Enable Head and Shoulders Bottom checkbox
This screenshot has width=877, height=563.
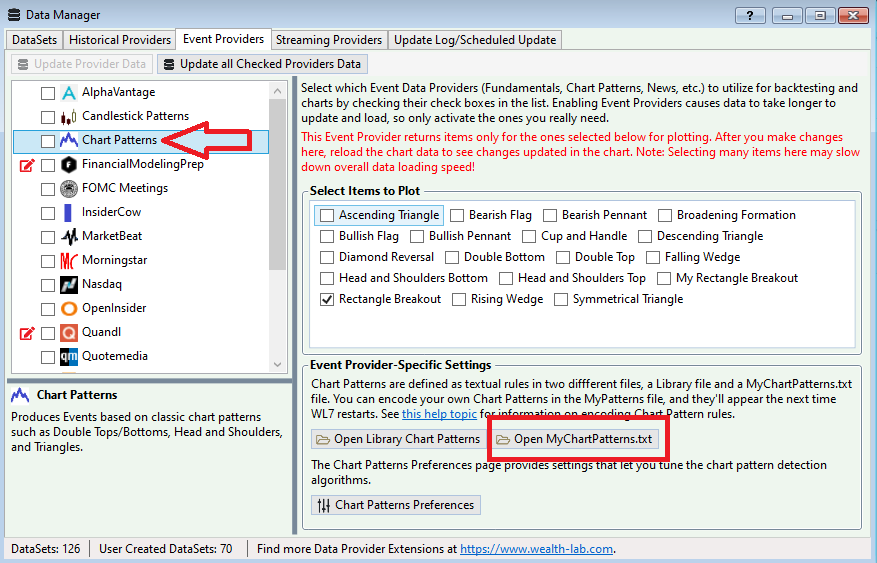click(x=327, y=278)
